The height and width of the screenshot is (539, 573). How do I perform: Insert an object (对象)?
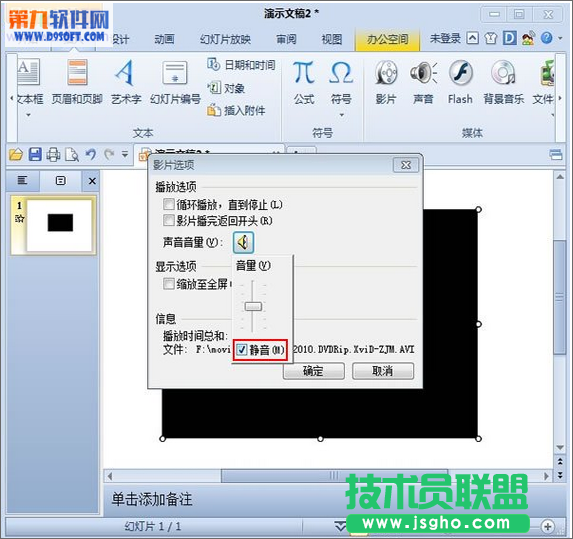click(226, 88)
